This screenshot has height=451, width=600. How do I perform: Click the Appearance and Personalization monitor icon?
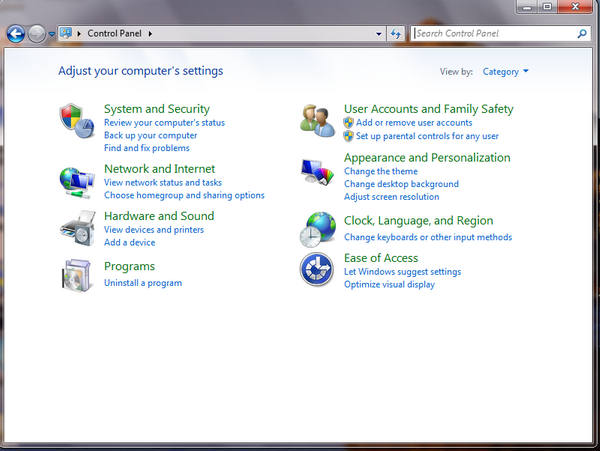(318, 172)
